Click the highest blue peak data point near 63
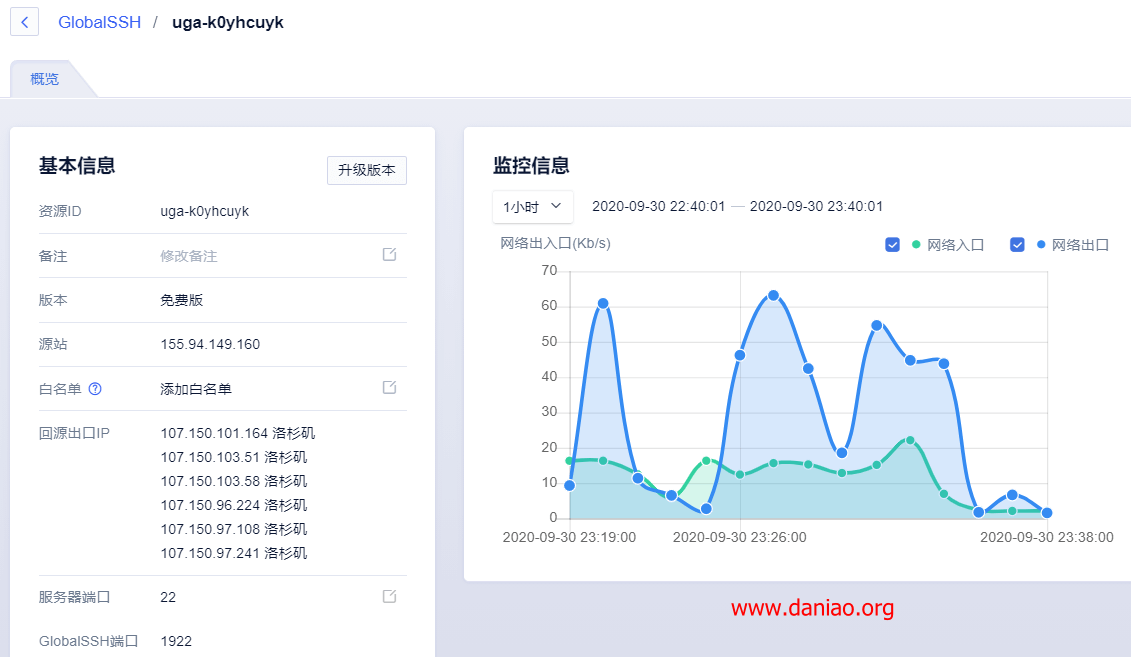 [x=773, y=296]
